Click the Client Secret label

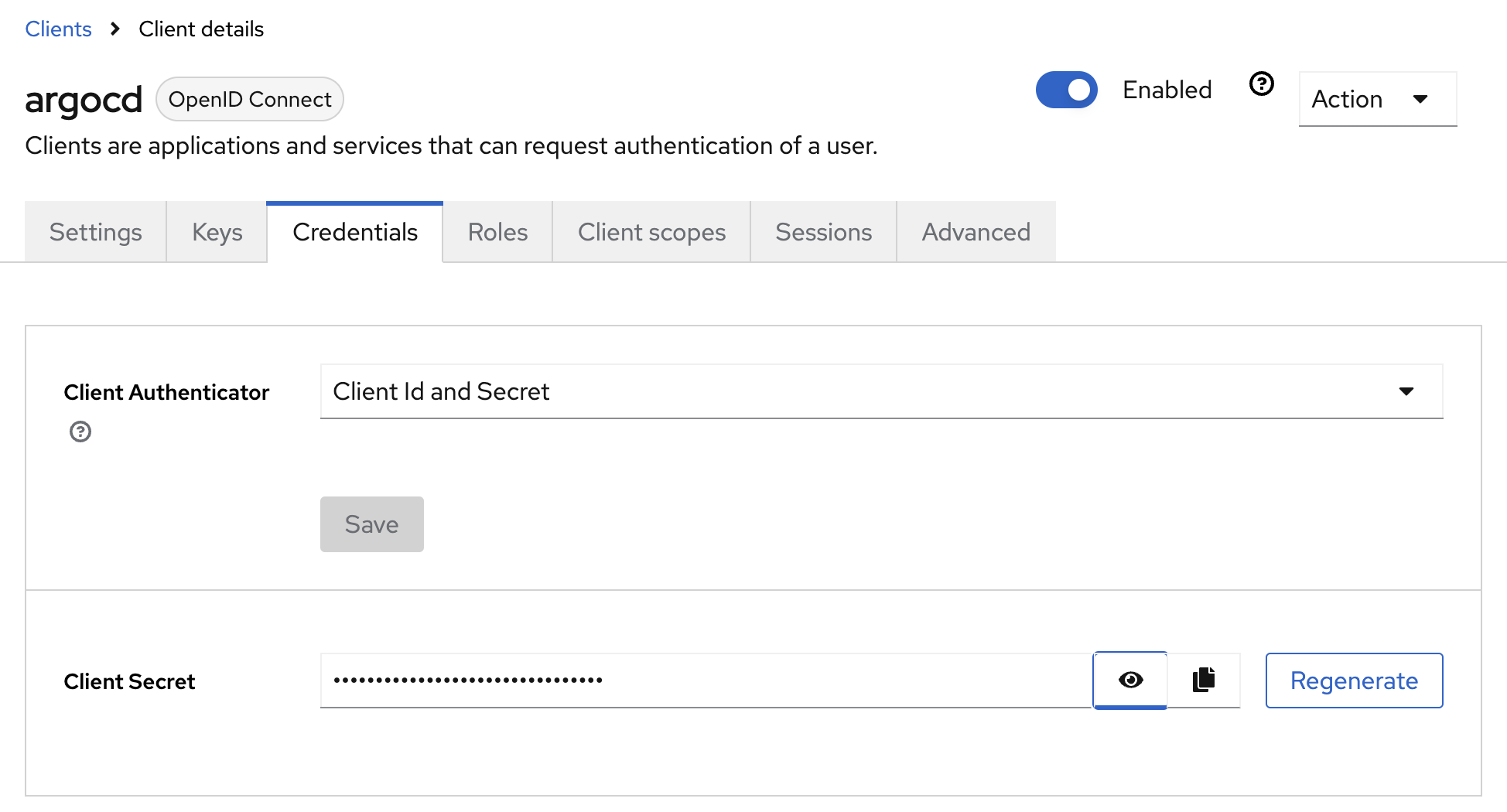(x=129, y=681)
